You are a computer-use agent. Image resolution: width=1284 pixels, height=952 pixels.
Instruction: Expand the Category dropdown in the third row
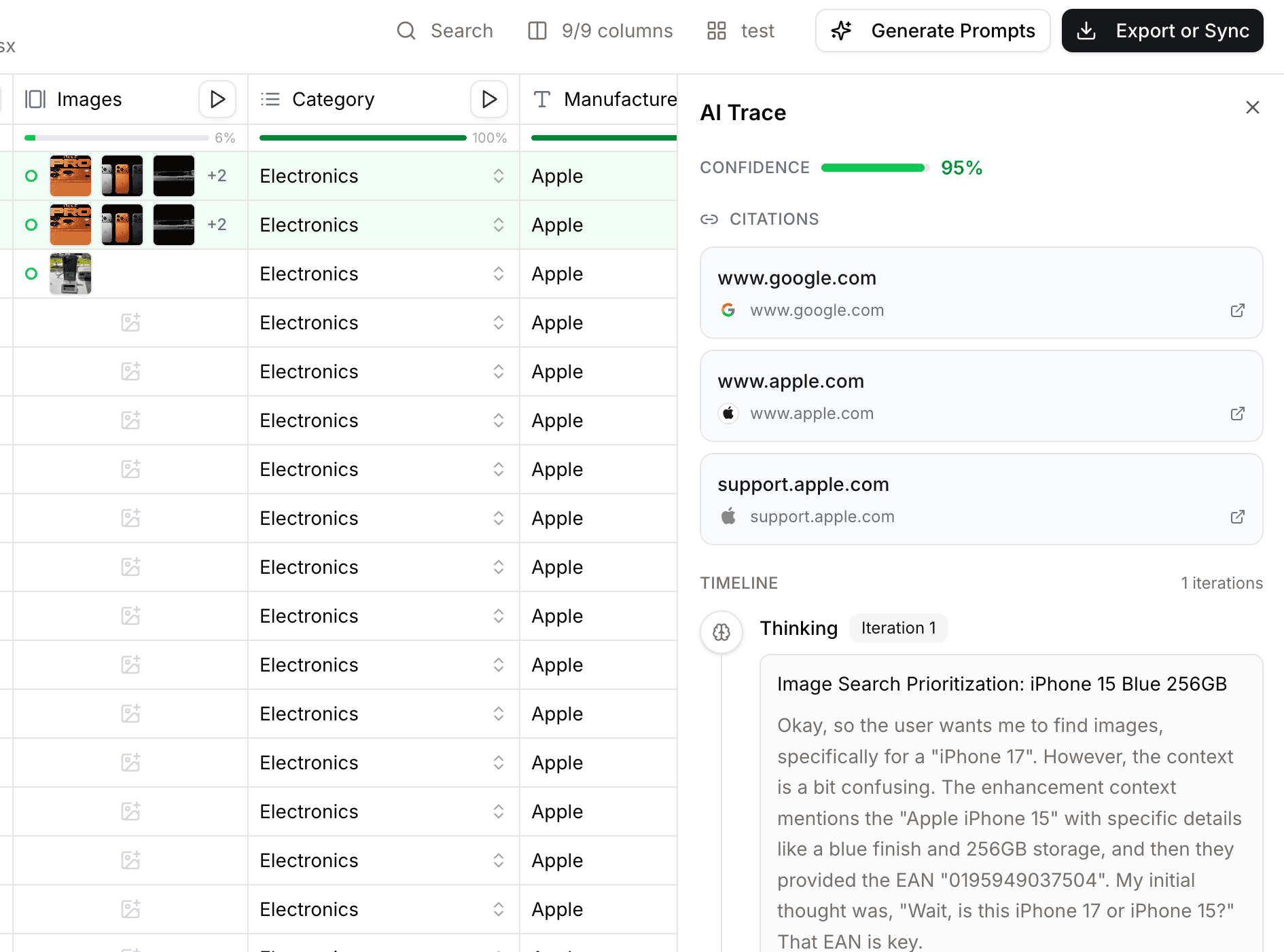coord(499,274)
